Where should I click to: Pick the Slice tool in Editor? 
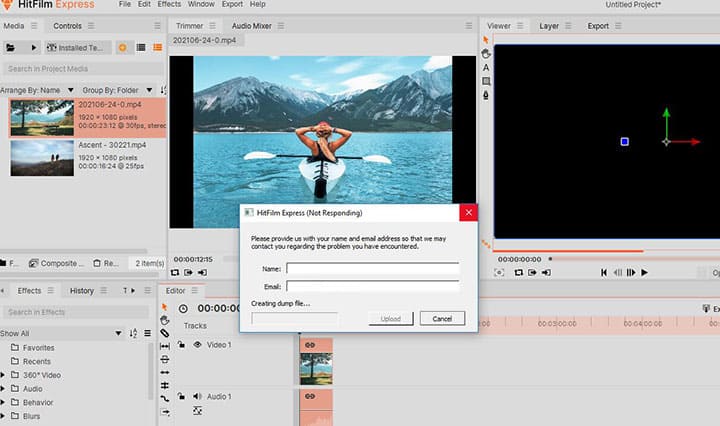coord(165,332)
